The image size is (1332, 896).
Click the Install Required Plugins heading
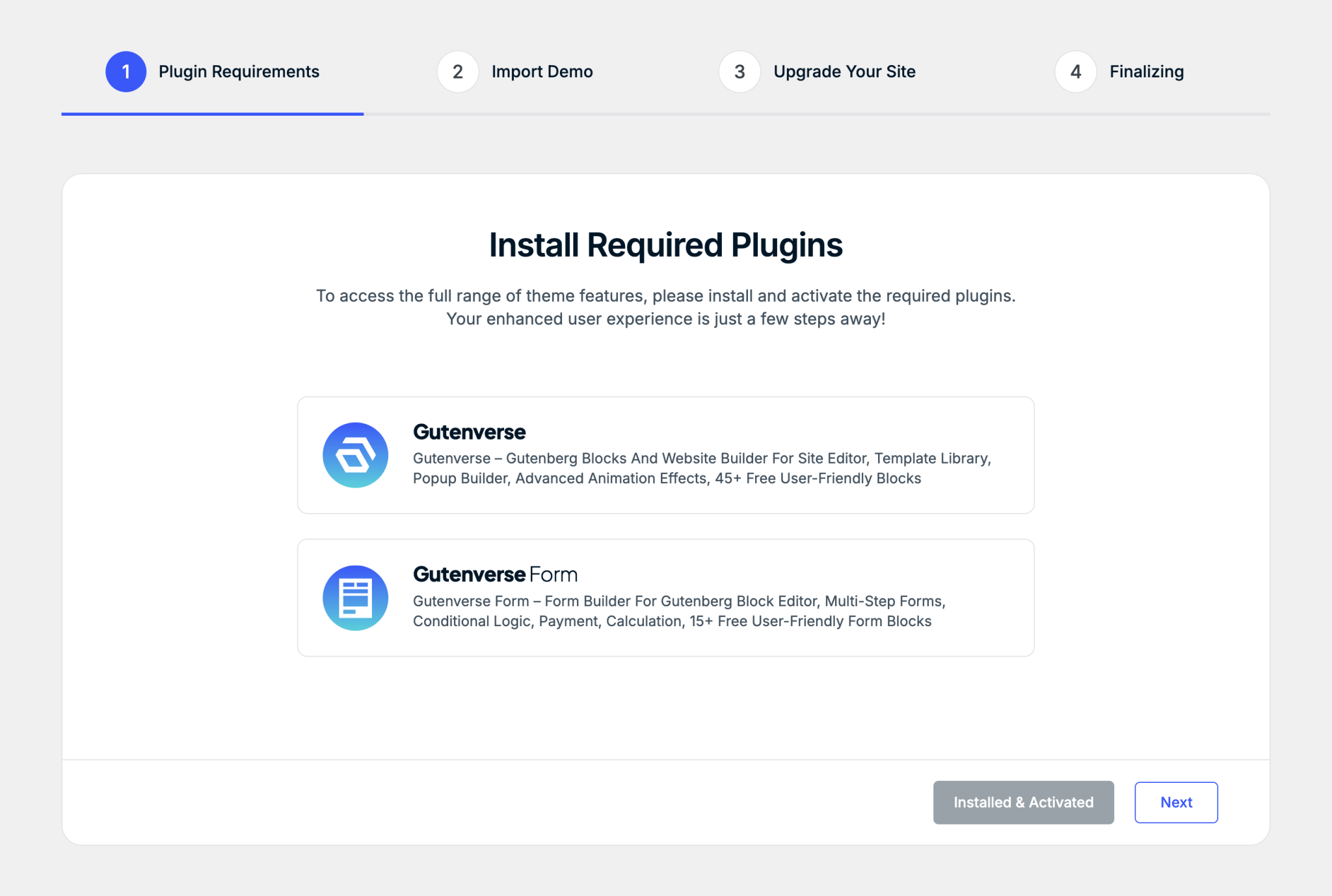coord(665,244)
